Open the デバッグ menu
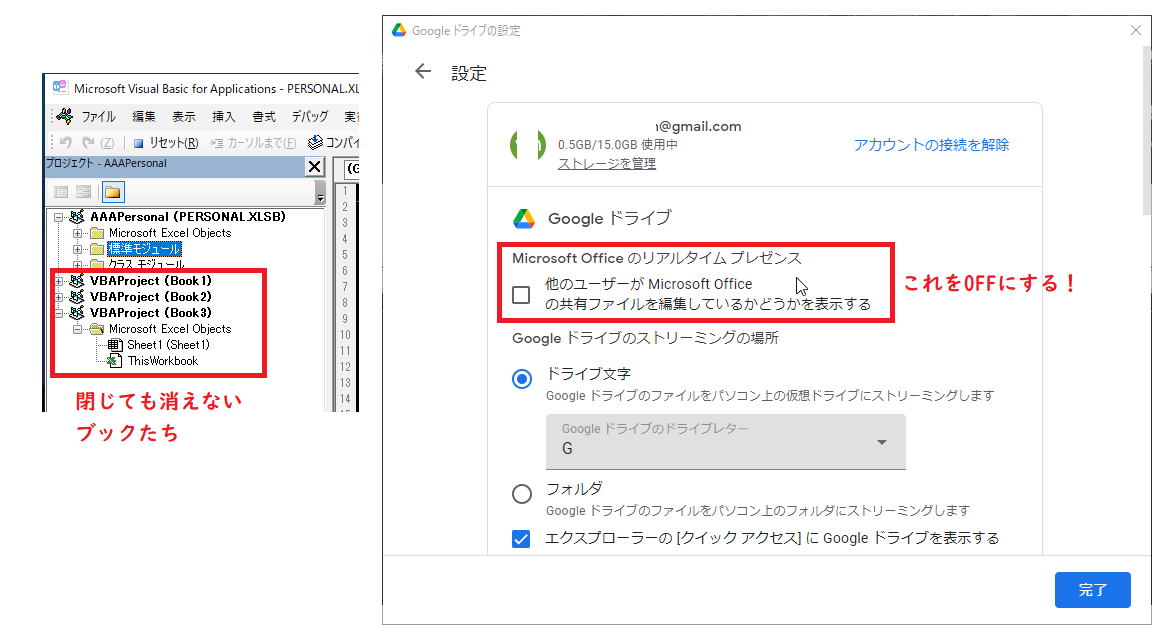This screenshot has width=1164, height=635. (310, 117)
